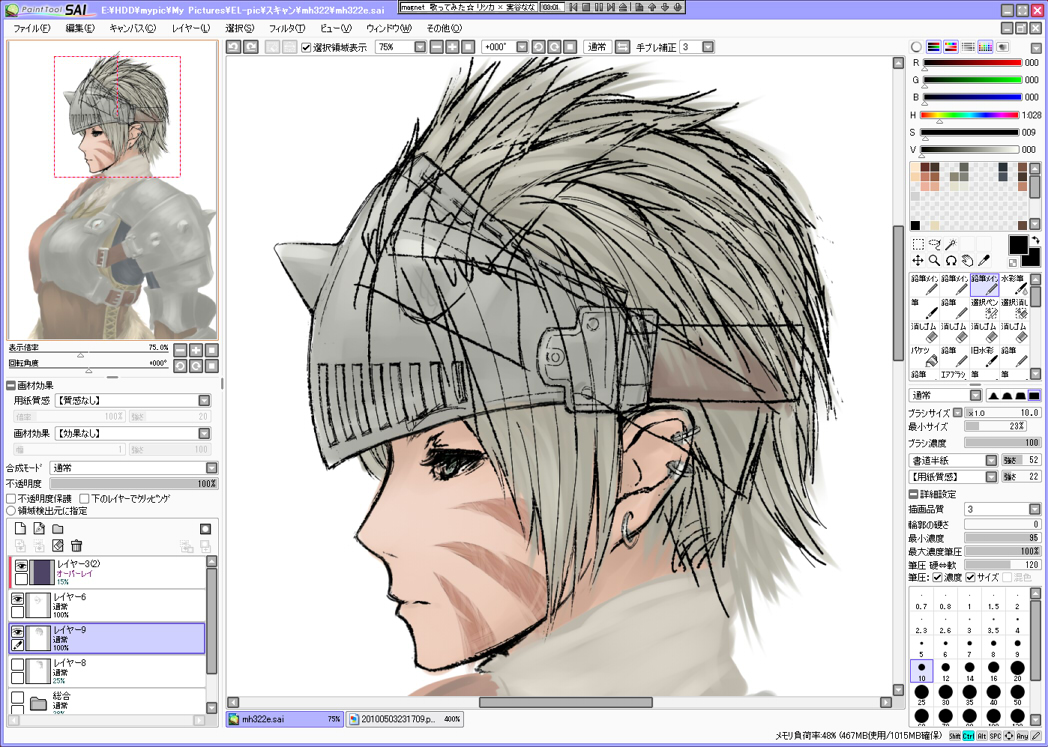
Task: Flip canvas horizontally icon in toolbar
Action: coord(622,47)
